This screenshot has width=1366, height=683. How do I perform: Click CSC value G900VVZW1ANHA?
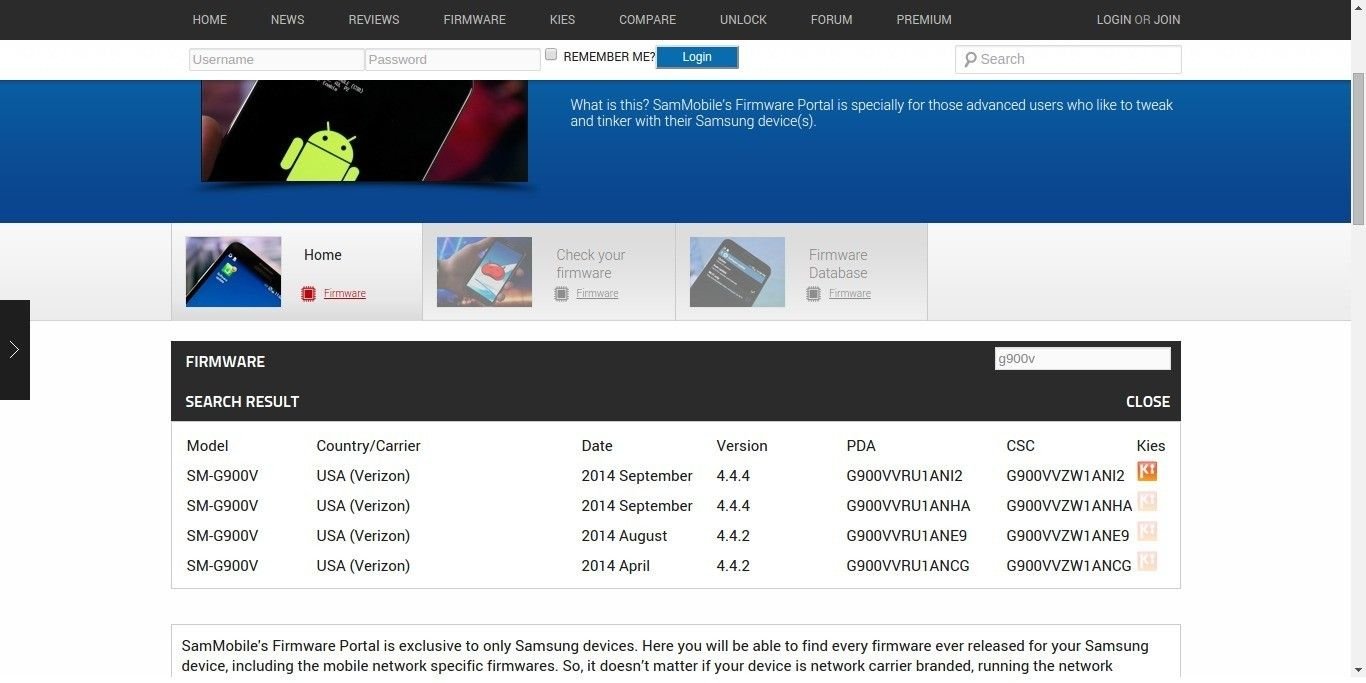tap(1070, 506)
